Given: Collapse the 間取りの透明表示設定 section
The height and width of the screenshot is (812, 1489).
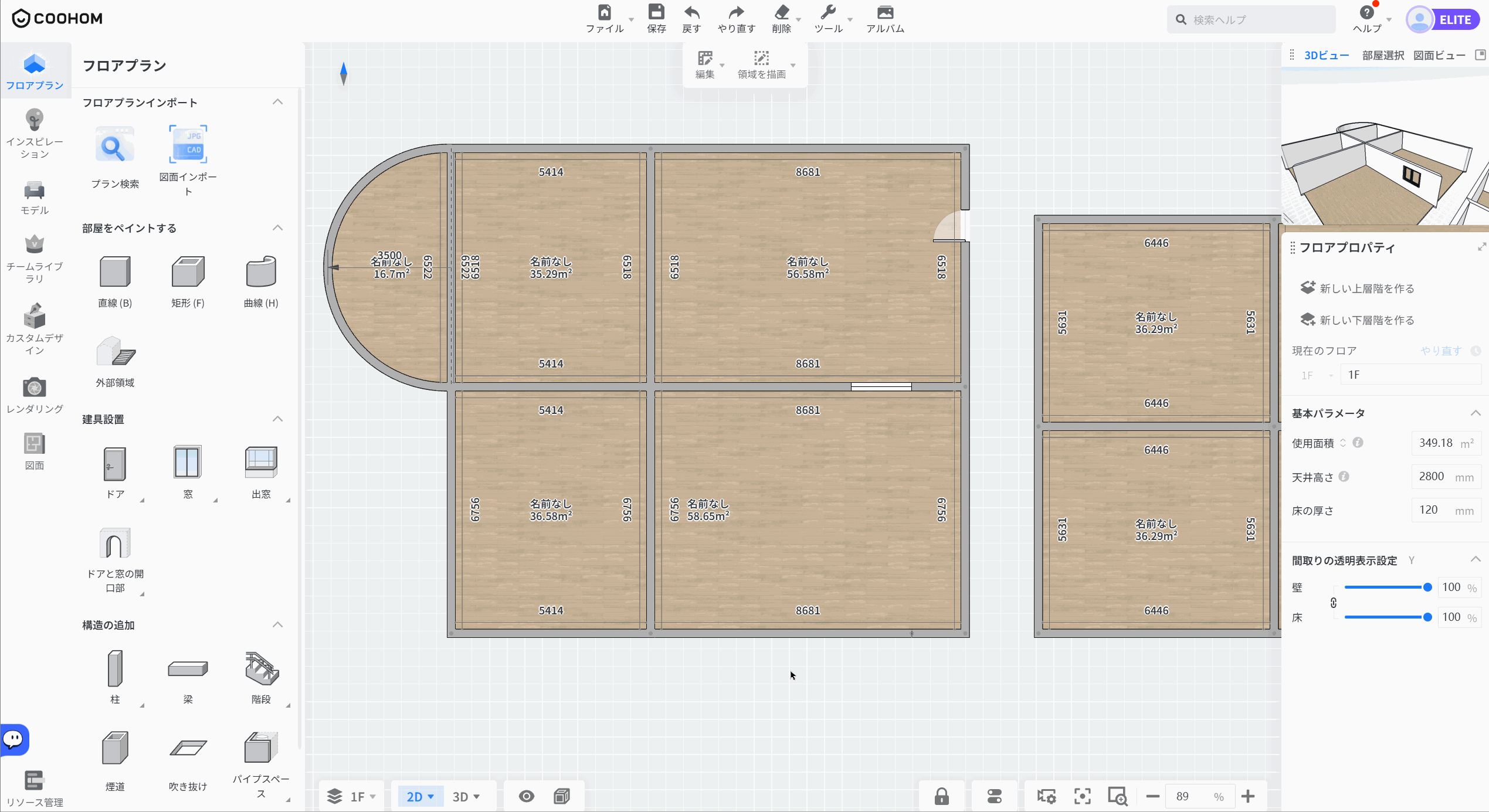Looking at the screenshot, I should pos(1476,560).
